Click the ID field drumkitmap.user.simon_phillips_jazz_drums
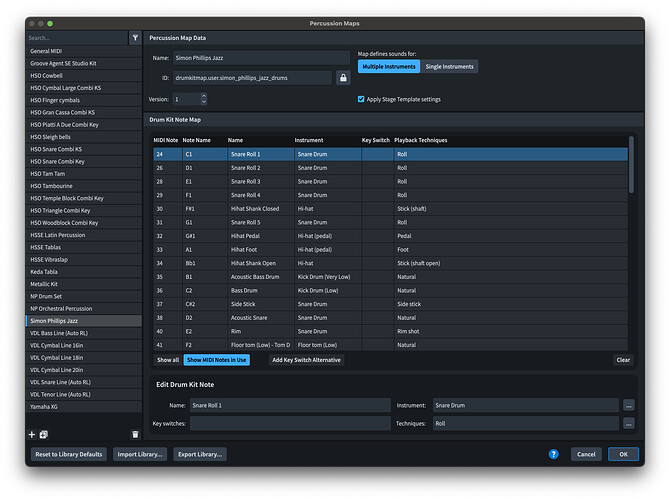 pos(253,78)
